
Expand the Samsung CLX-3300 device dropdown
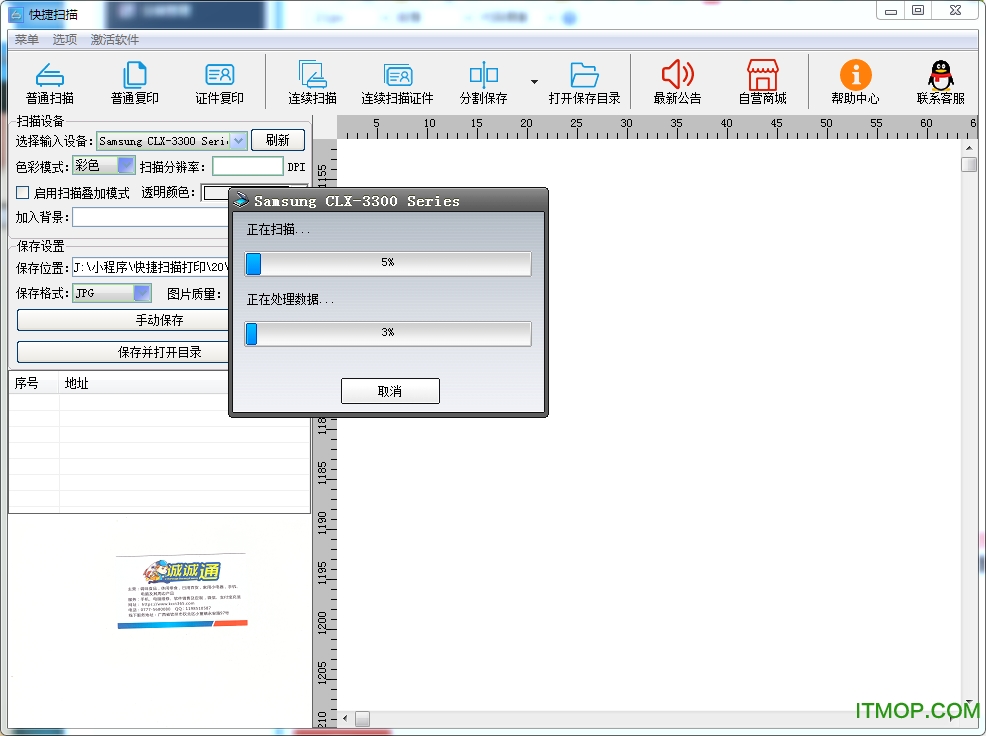(x=239, y=141)
